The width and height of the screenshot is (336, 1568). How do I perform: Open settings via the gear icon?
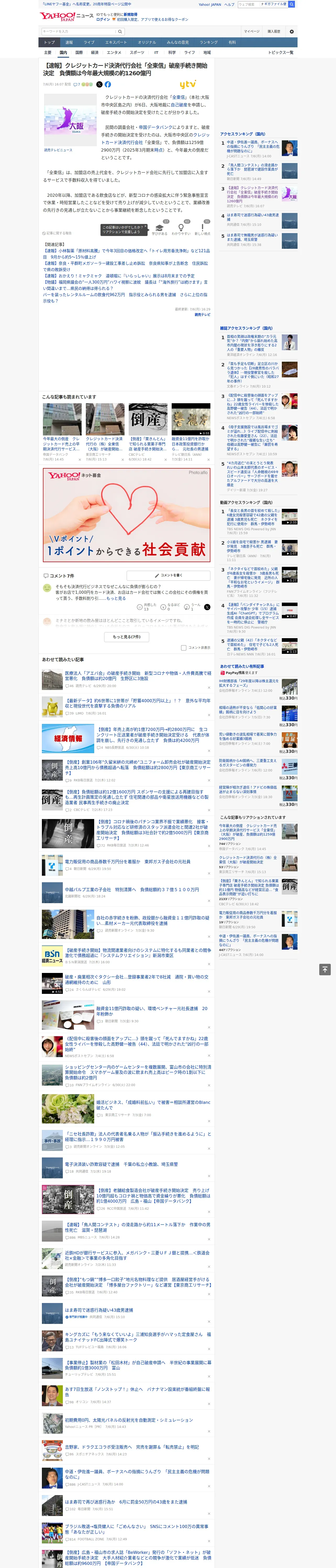[x=292, y=32]
